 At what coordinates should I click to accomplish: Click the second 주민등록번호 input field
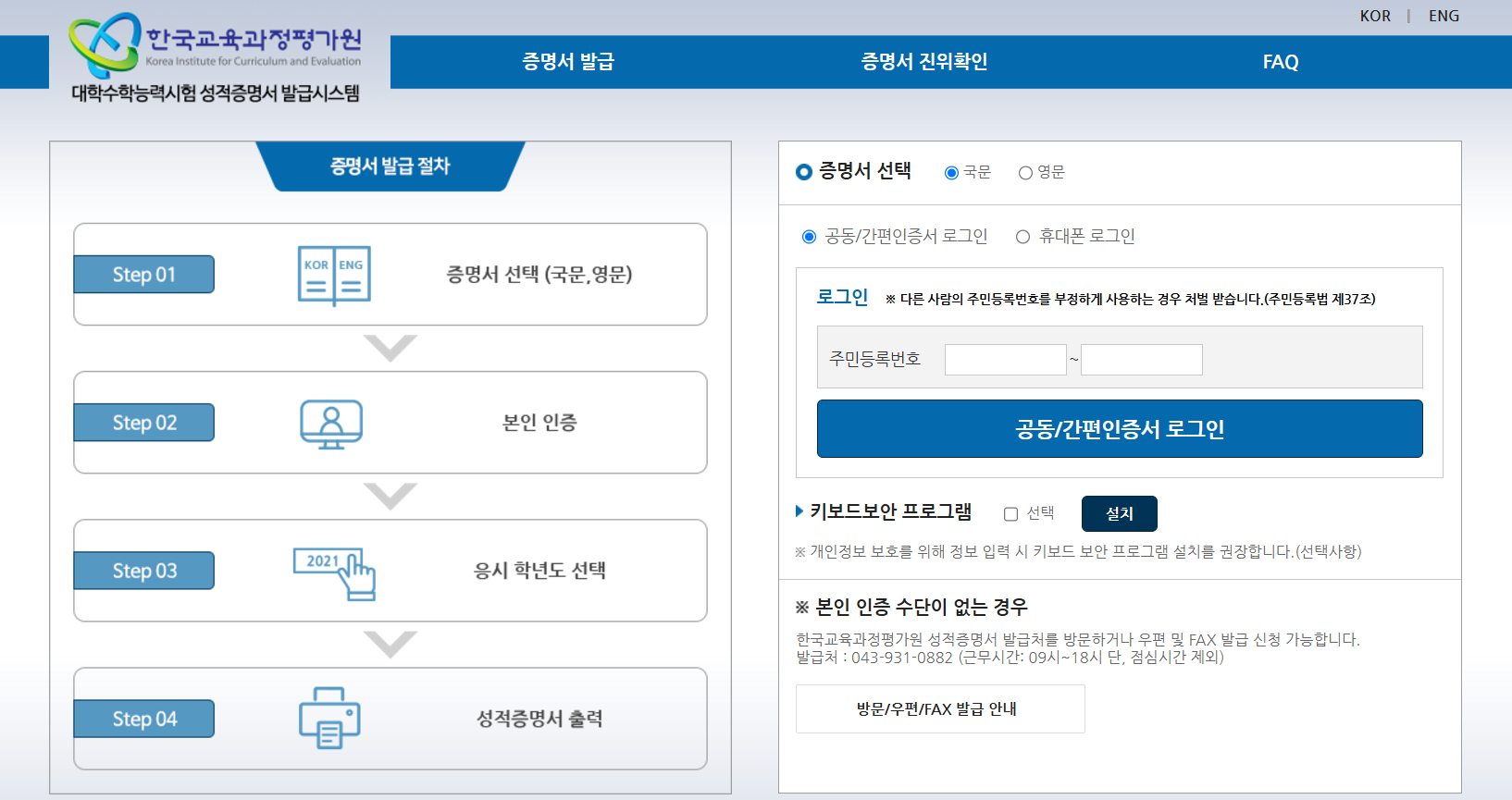[1142, 360]
